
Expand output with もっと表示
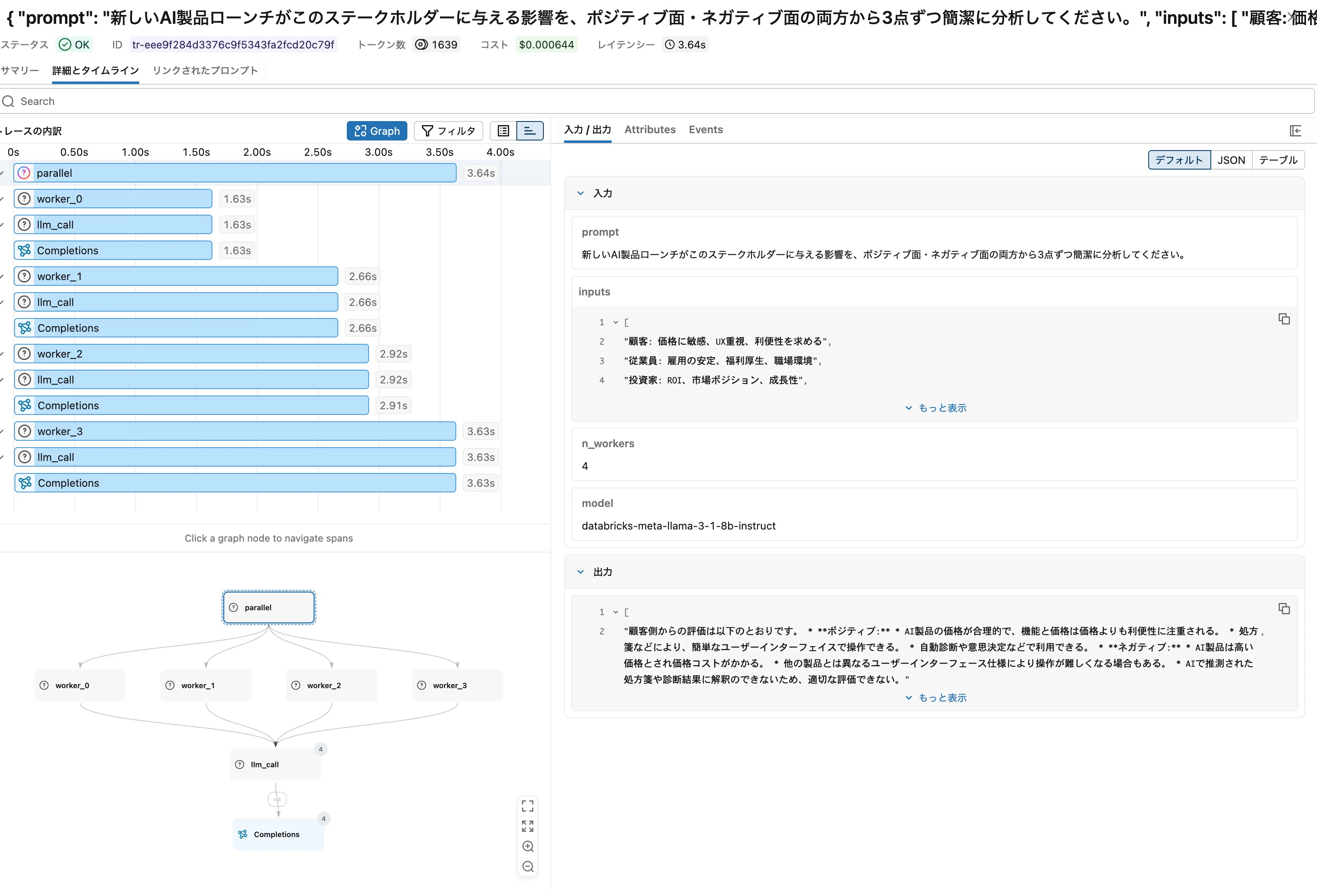[x=935, y=698]
